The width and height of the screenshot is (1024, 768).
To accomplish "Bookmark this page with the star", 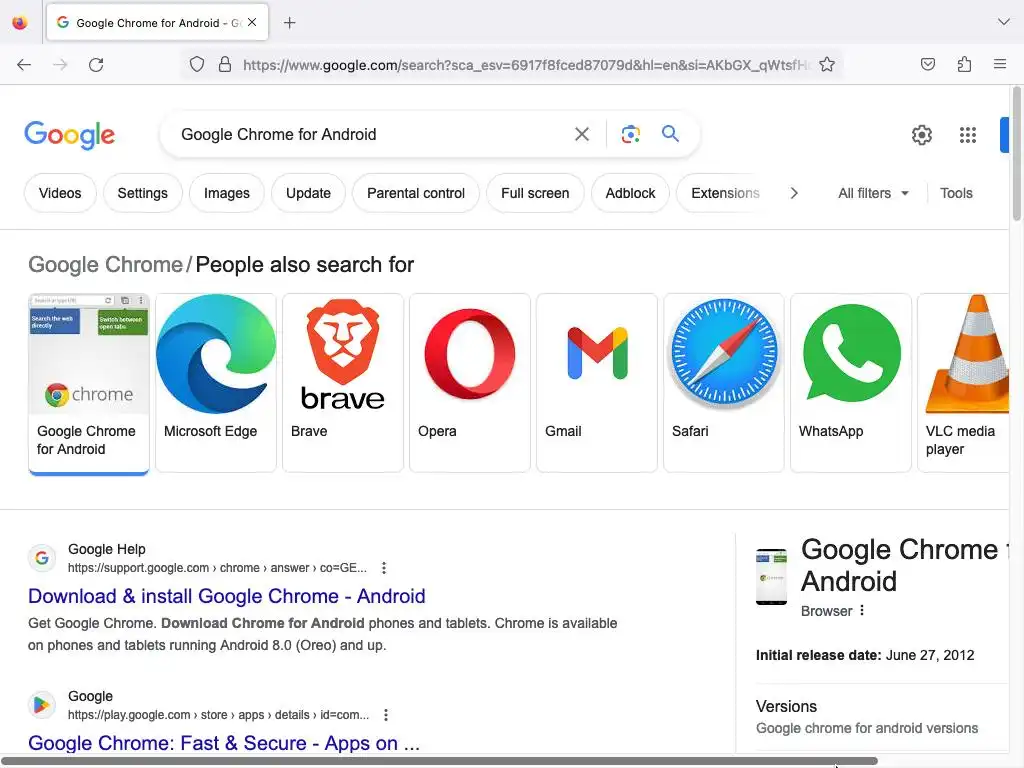I will click(827, 64).
